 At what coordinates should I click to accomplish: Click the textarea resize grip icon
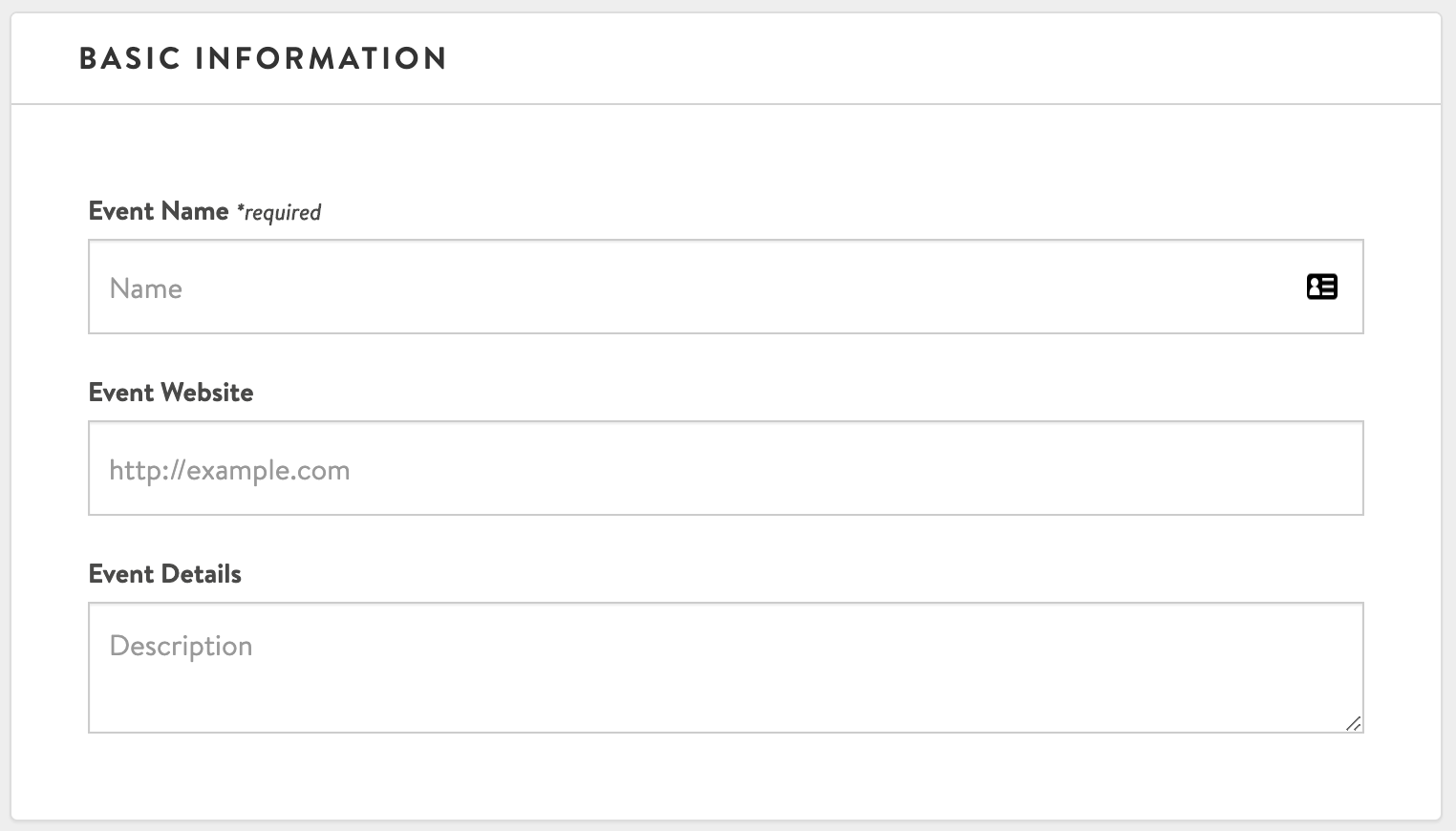pyautogui.click(x=1353, y=723)
